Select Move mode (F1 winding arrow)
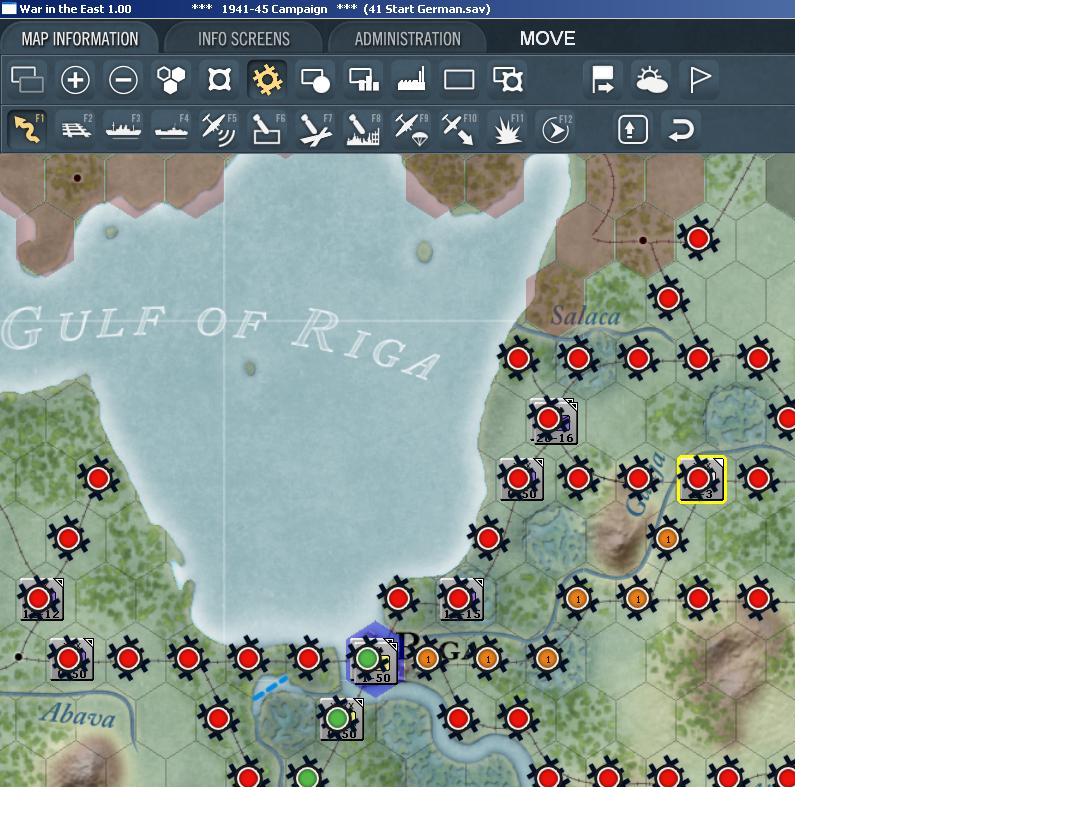This screenshot has height=820, width=1088. [x=28, y=129]
